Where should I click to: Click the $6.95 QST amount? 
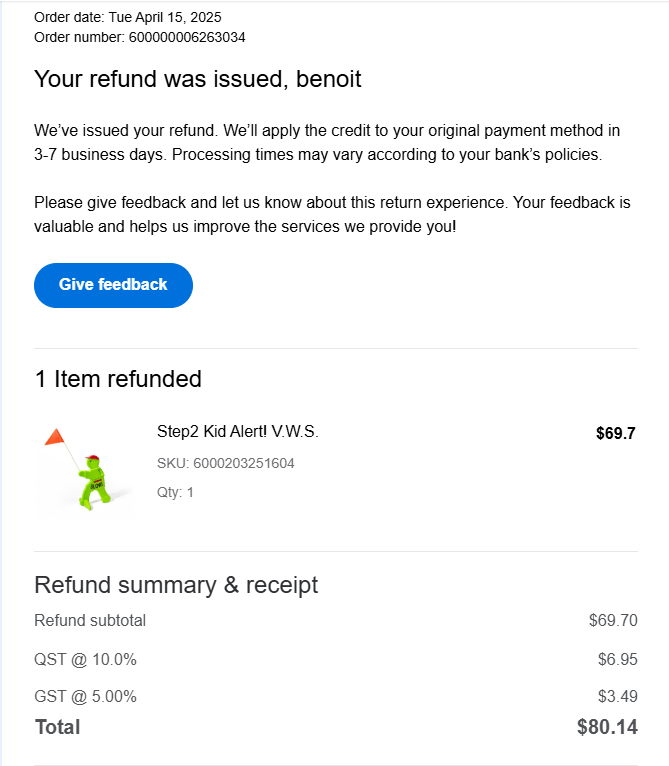click(x=617, y=659)
